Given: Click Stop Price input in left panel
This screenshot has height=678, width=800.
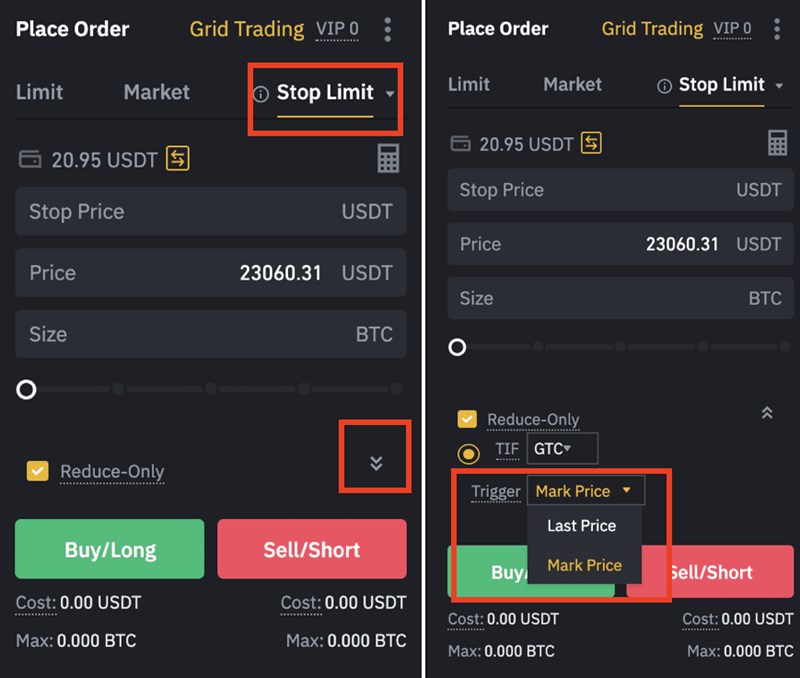Looking at the screenshot, I should point(210,211).
